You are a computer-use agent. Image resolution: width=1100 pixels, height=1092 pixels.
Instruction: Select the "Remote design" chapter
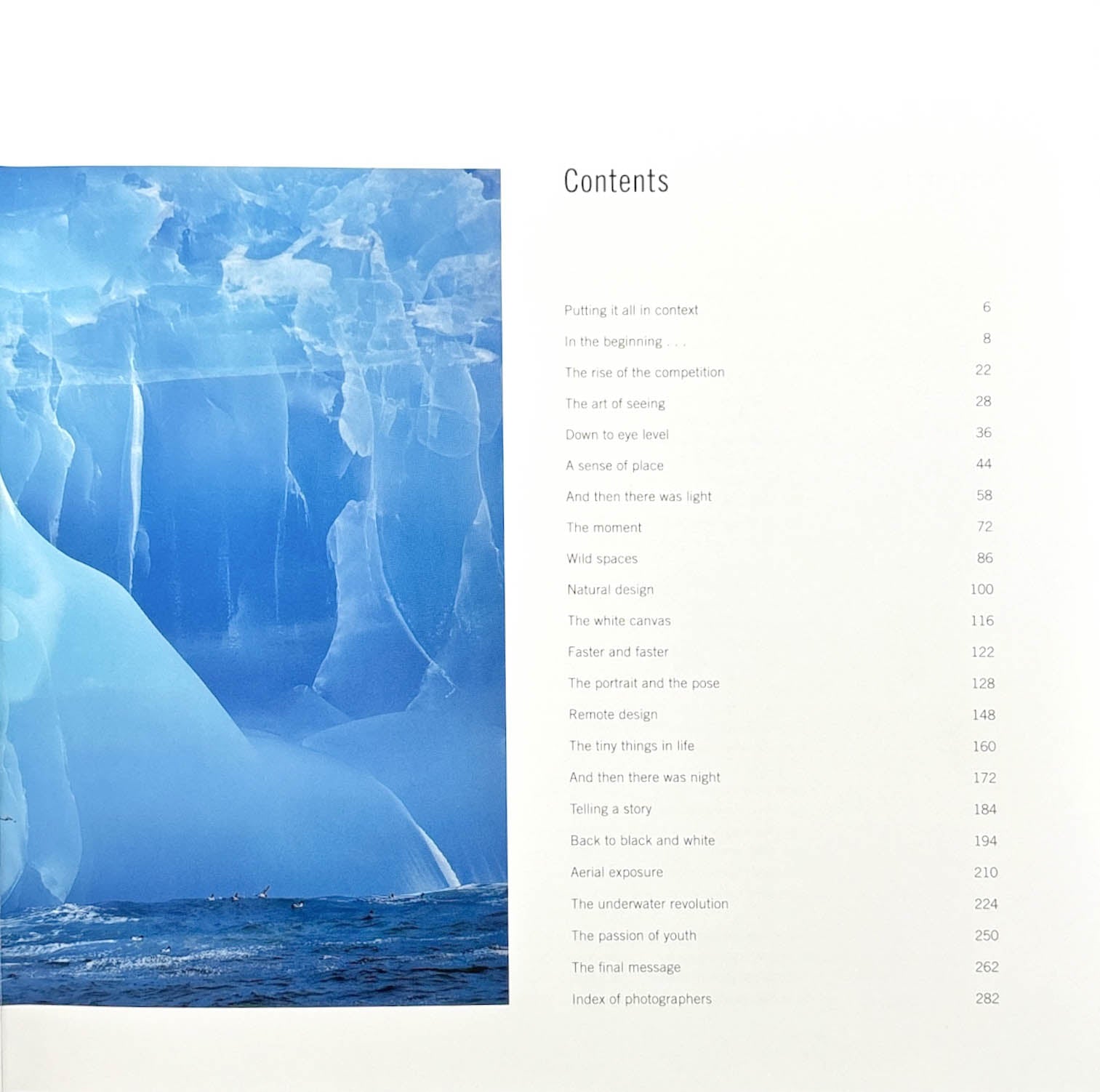click(612, 715)
